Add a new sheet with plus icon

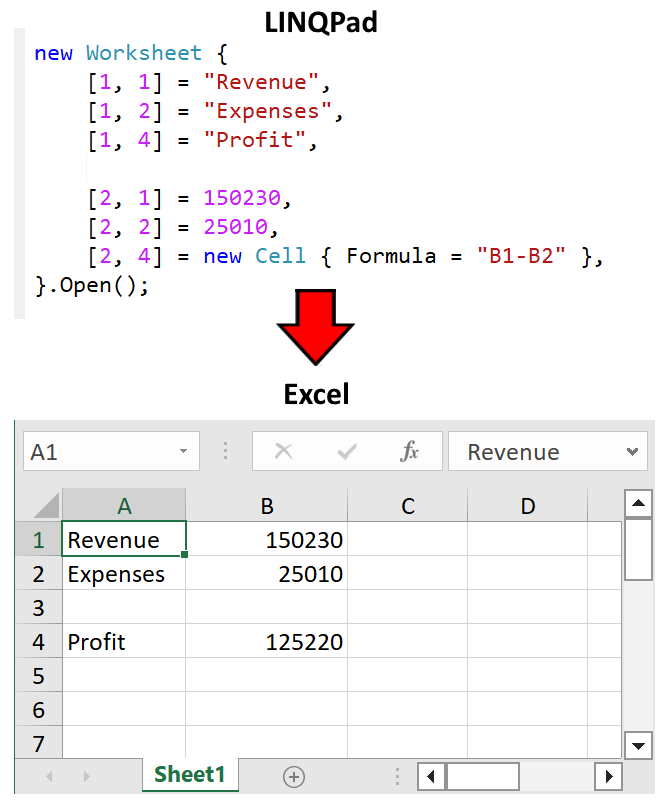(x=294, y=777)
